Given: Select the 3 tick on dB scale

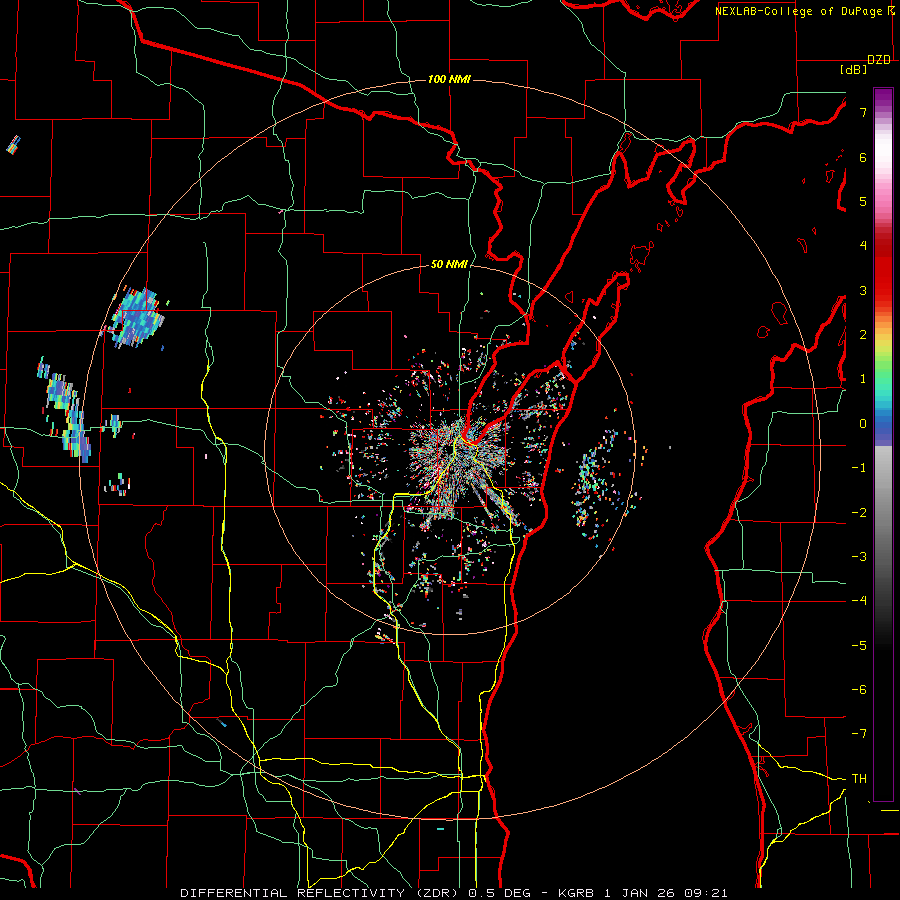Looking at the screenshot, I should pyautogui.click(x=863, y=290).
